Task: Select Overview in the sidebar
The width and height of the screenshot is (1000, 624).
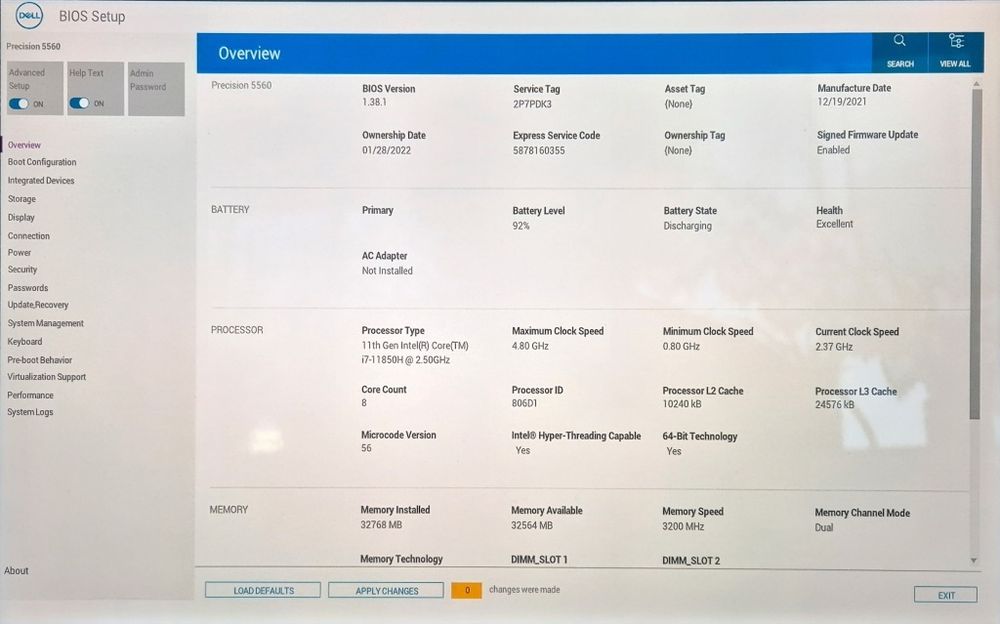Action: tap(24, 145)
